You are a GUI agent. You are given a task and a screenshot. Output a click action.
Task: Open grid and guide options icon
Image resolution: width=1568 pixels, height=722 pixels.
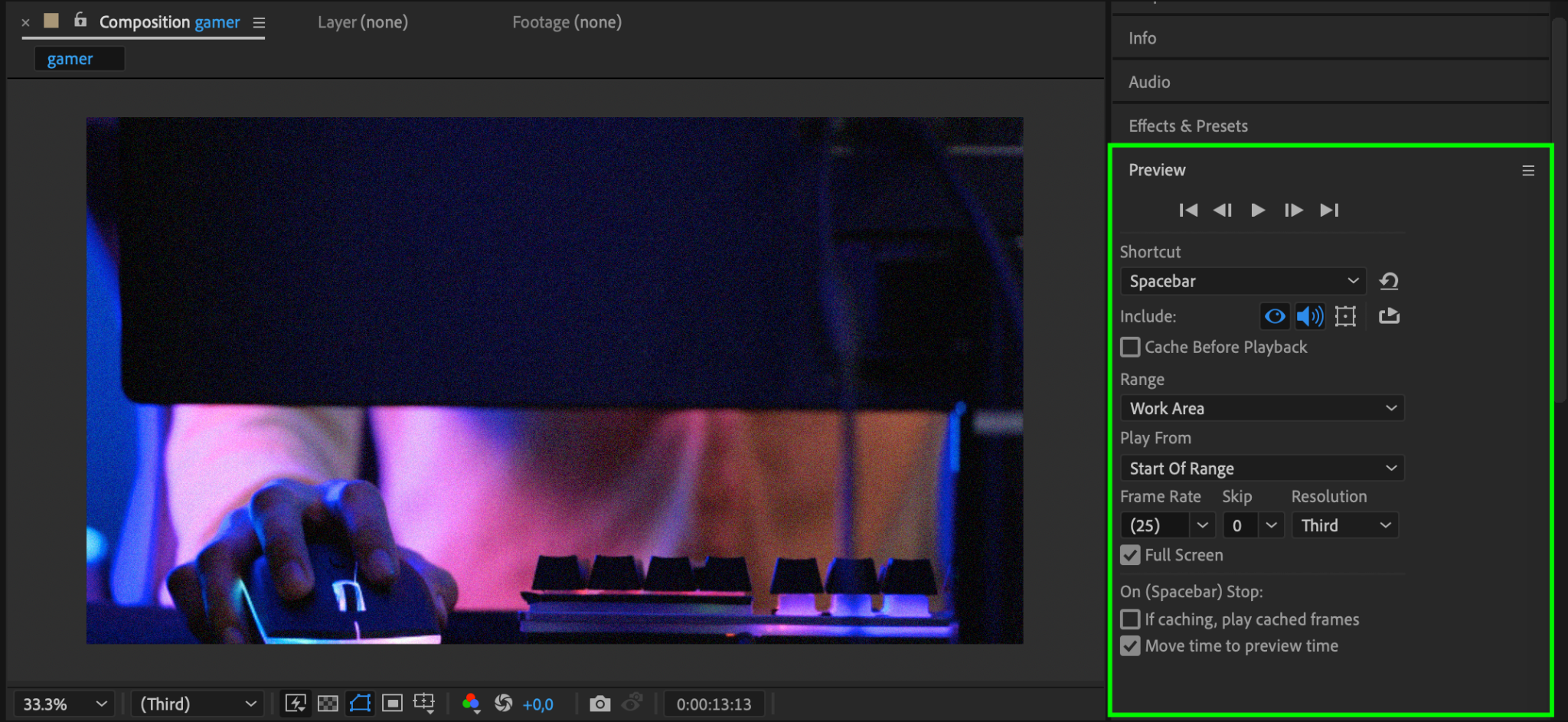pos(424,704)
